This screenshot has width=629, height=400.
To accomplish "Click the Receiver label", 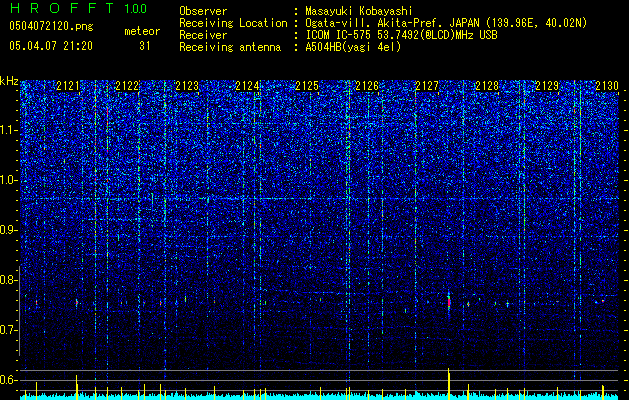I will (203, 35).
